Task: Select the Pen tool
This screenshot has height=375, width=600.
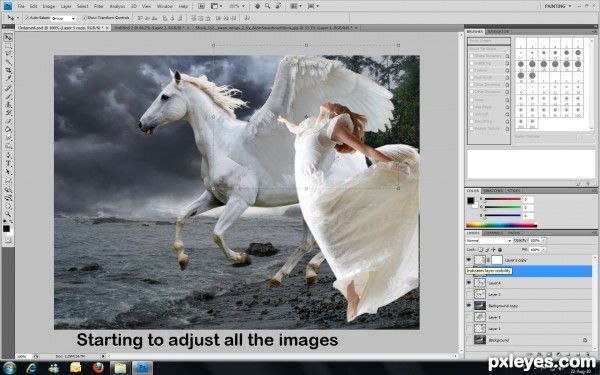Action: [8, 155]
